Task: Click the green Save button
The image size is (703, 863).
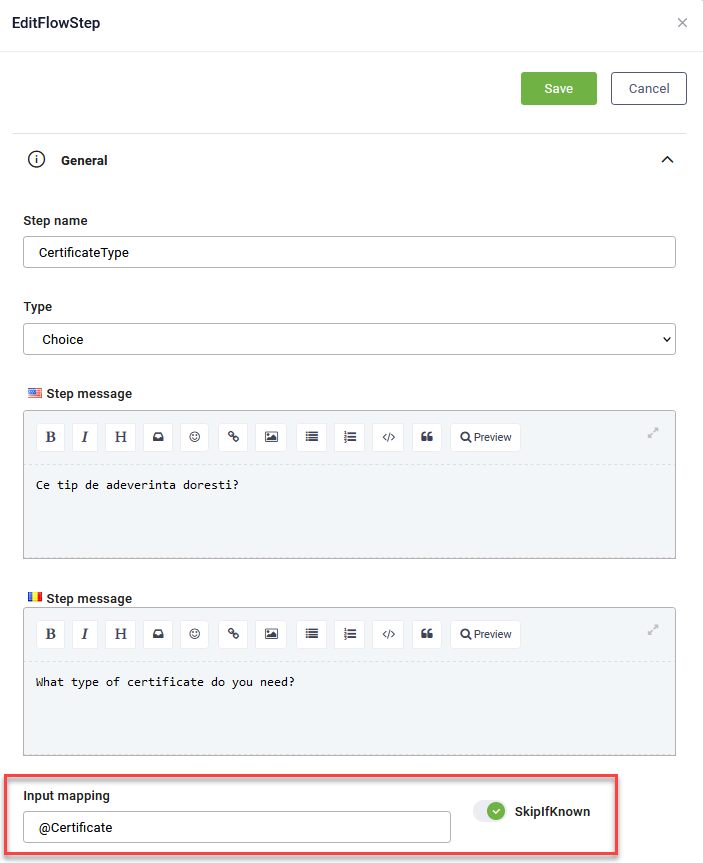Action: [x=558, y=88]
